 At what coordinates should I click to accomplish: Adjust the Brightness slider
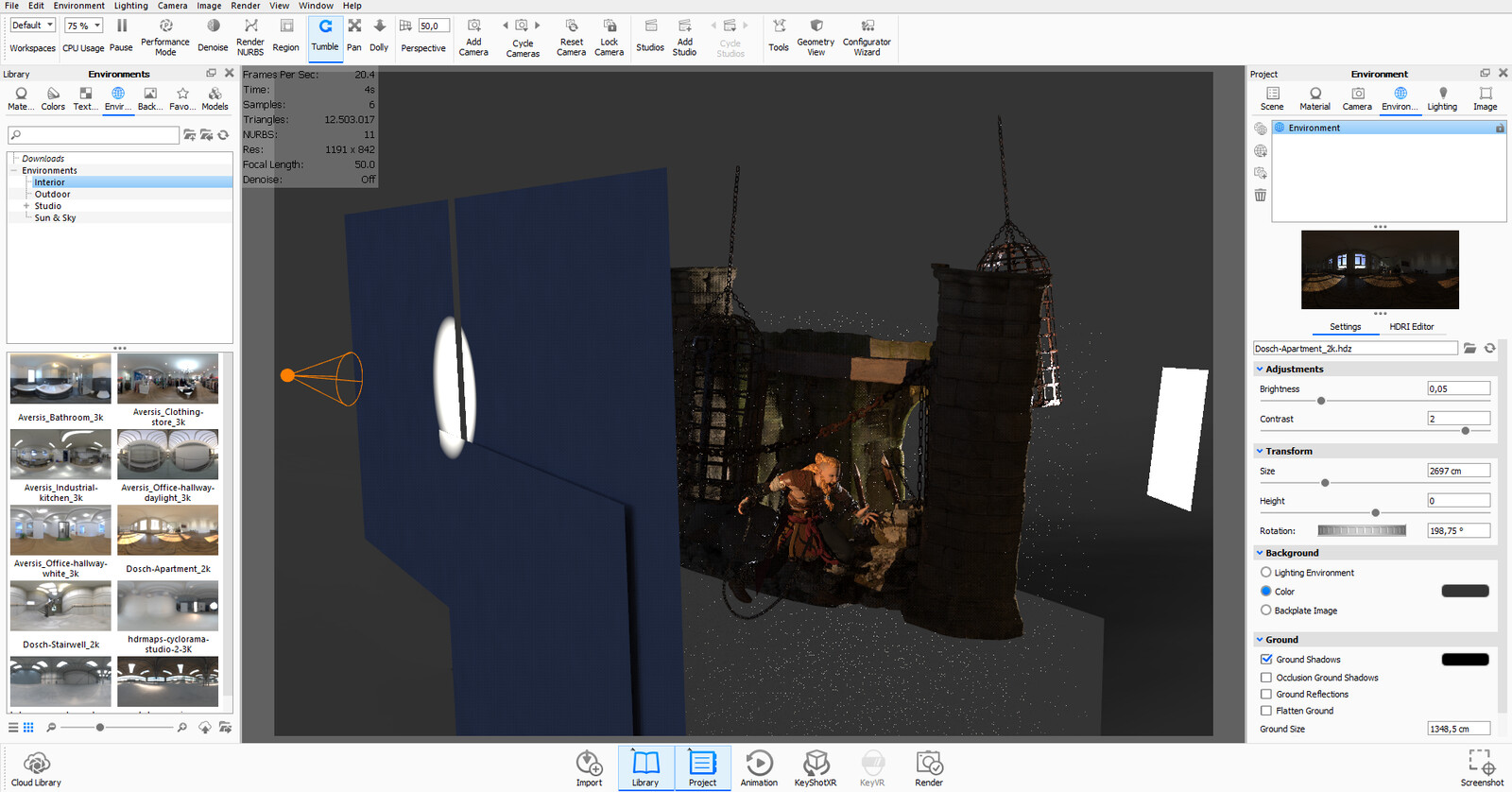tap(1321, 401)
